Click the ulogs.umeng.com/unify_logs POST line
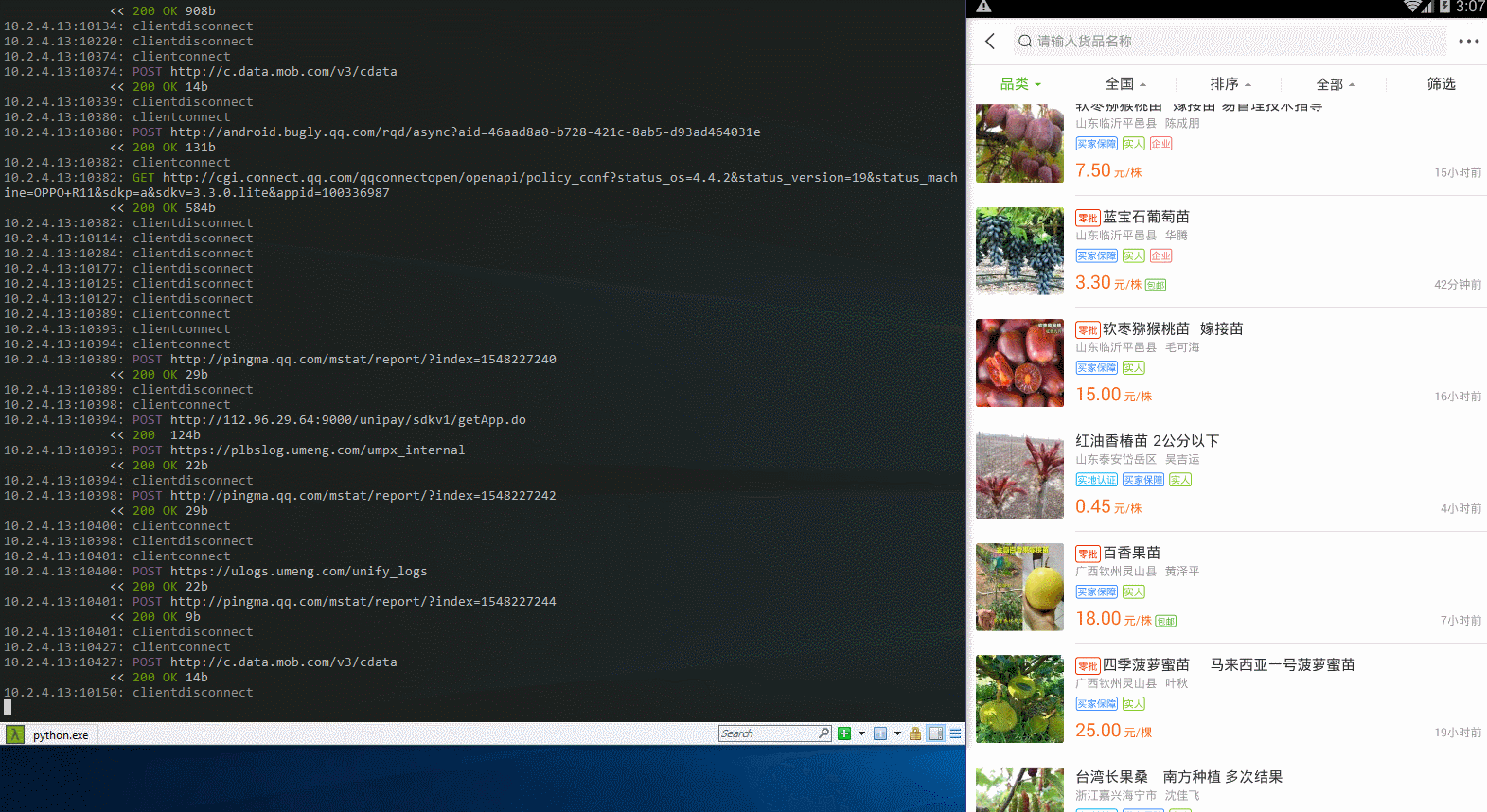This screenshot has width=1487, height=812. click(x=216, y=572)
